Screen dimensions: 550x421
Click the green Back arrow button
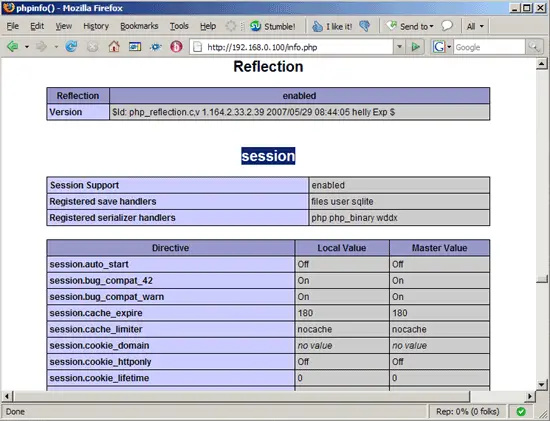pyautogui.click(x=13, y=46)
